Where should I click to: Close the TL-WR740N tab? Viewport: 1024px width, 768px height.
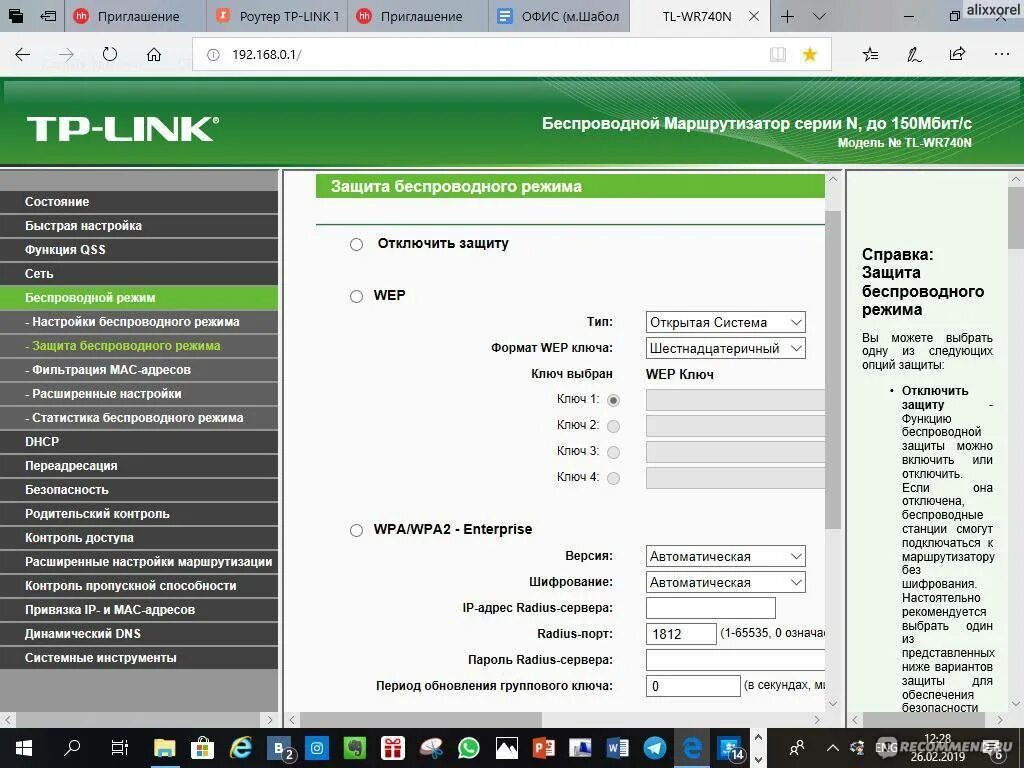coord(754,16)
